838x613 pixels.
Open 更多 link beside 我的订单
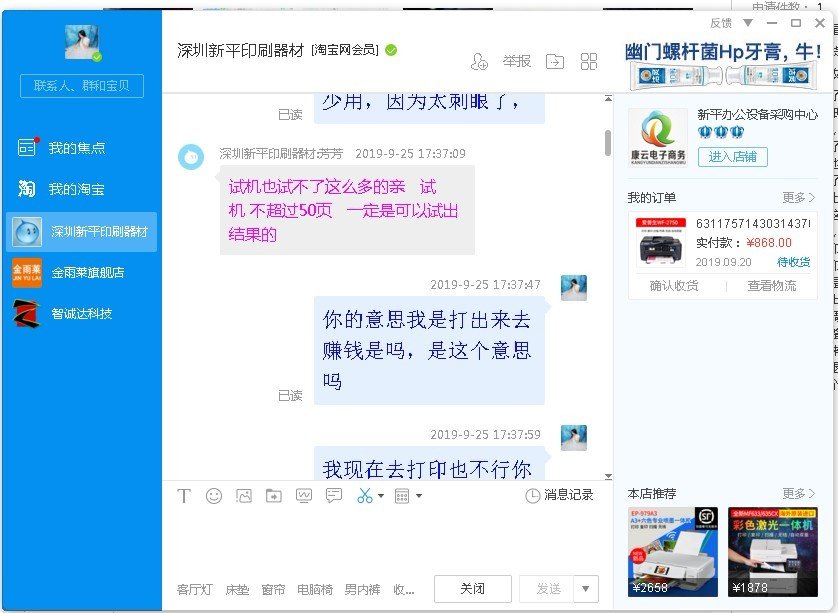tap(798, 197)
